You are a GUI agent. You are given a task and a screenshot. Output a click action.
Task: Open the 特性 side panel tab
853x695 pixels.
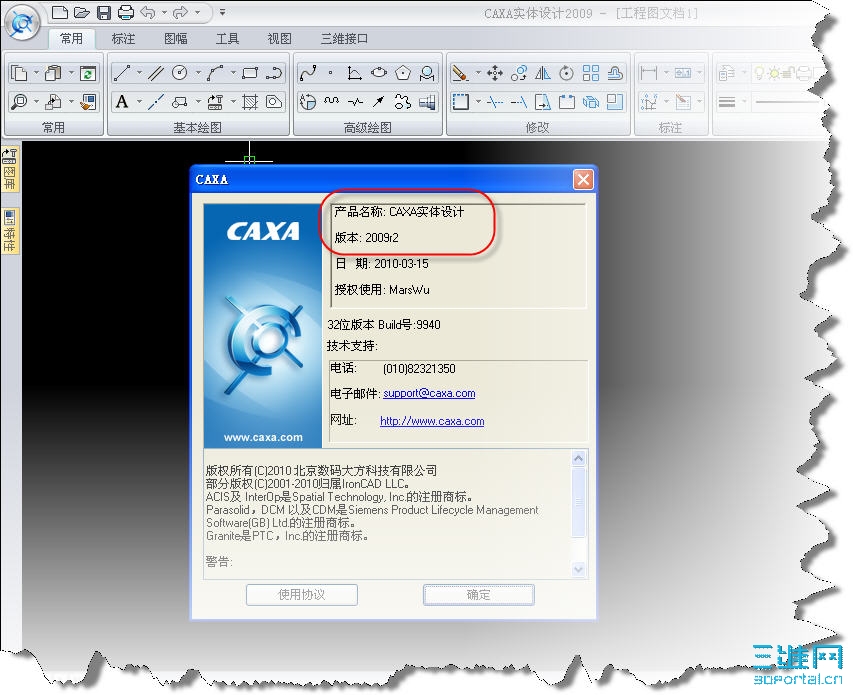[10, 231]
